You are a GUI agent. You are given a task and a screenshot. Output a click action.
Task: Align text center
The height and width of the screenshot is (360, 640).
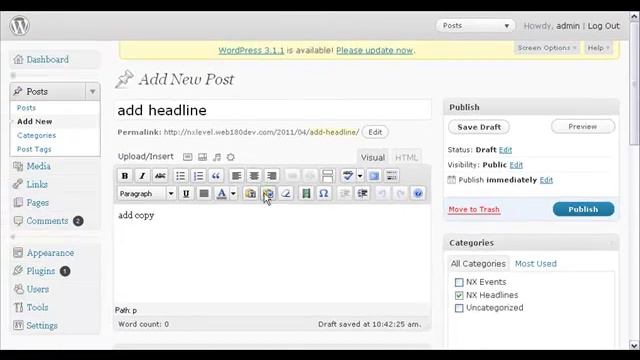point(254,176)
